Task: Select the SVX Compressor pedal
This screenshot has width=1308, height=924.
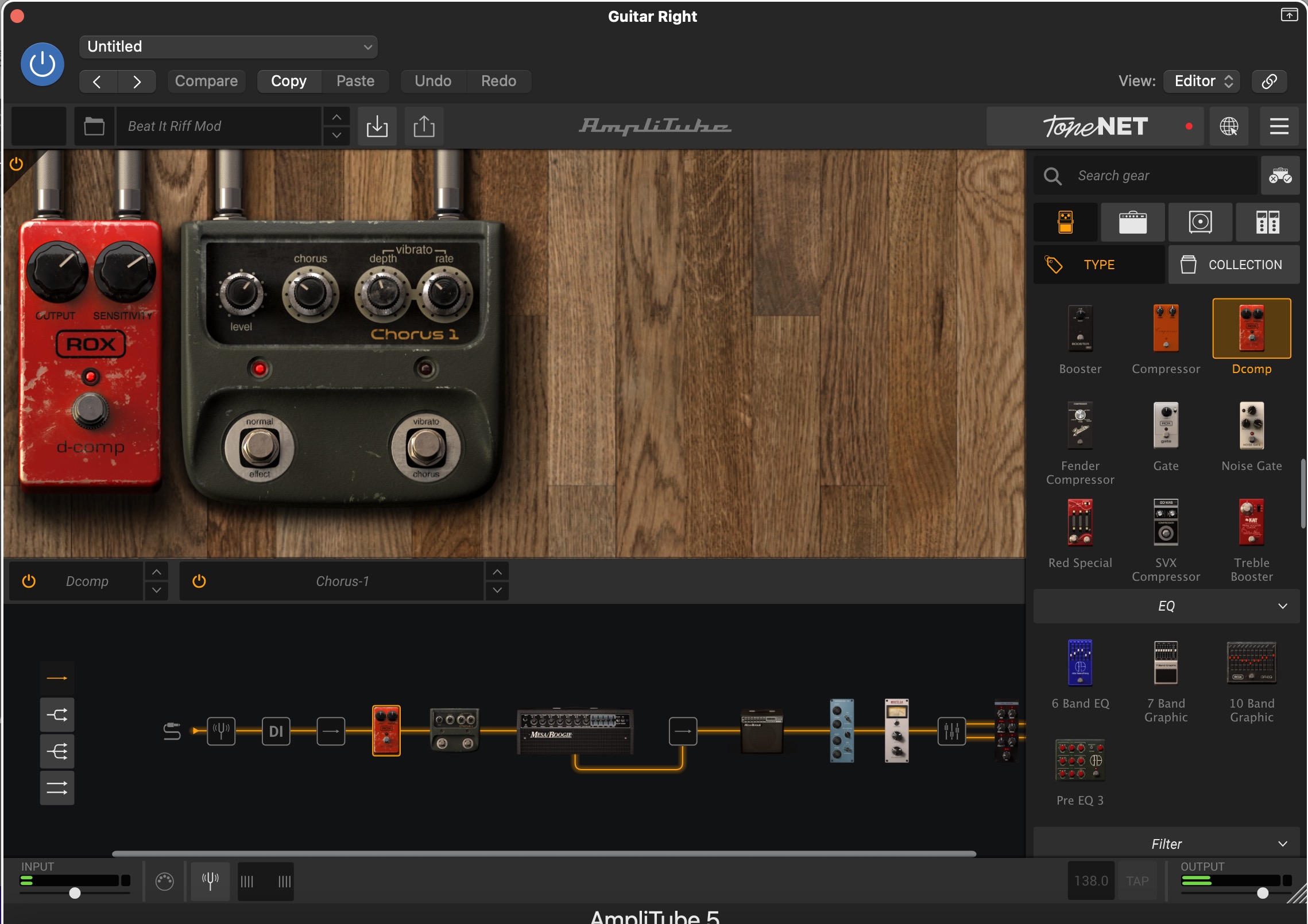Action: [1166, 522]
